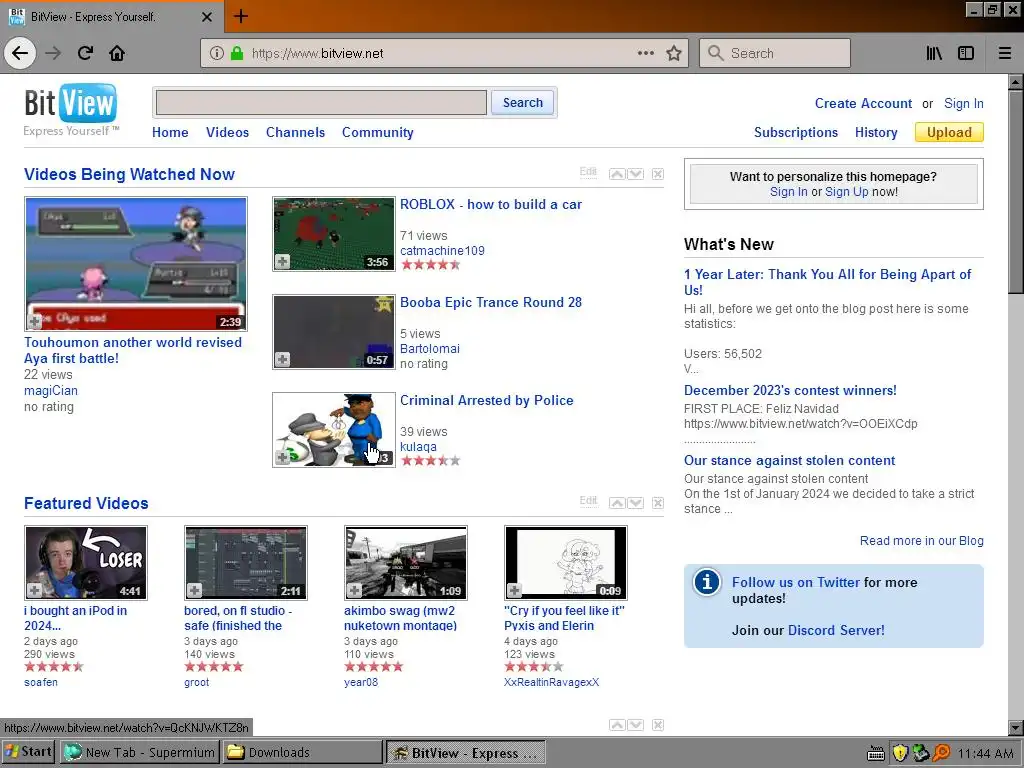The width and height of the screenshot is (1024, 768).
Task: Click the security shield tray icon
Action: click(x=900, y=753)
